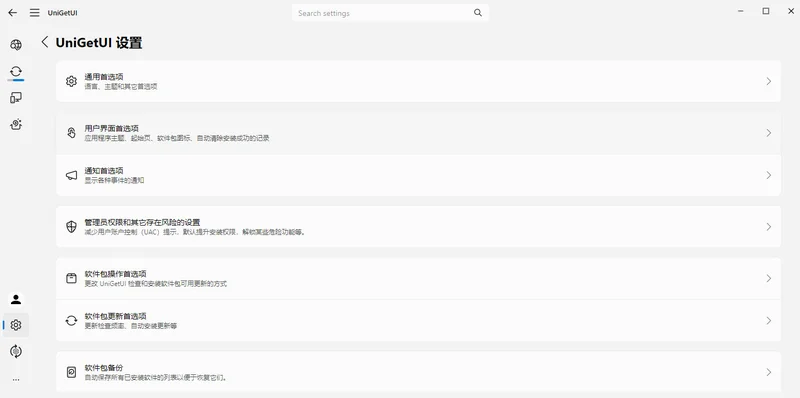800x398 pixels.
Task: Select the Software Updates sidebar icon
Action: [x=16, y=71]
